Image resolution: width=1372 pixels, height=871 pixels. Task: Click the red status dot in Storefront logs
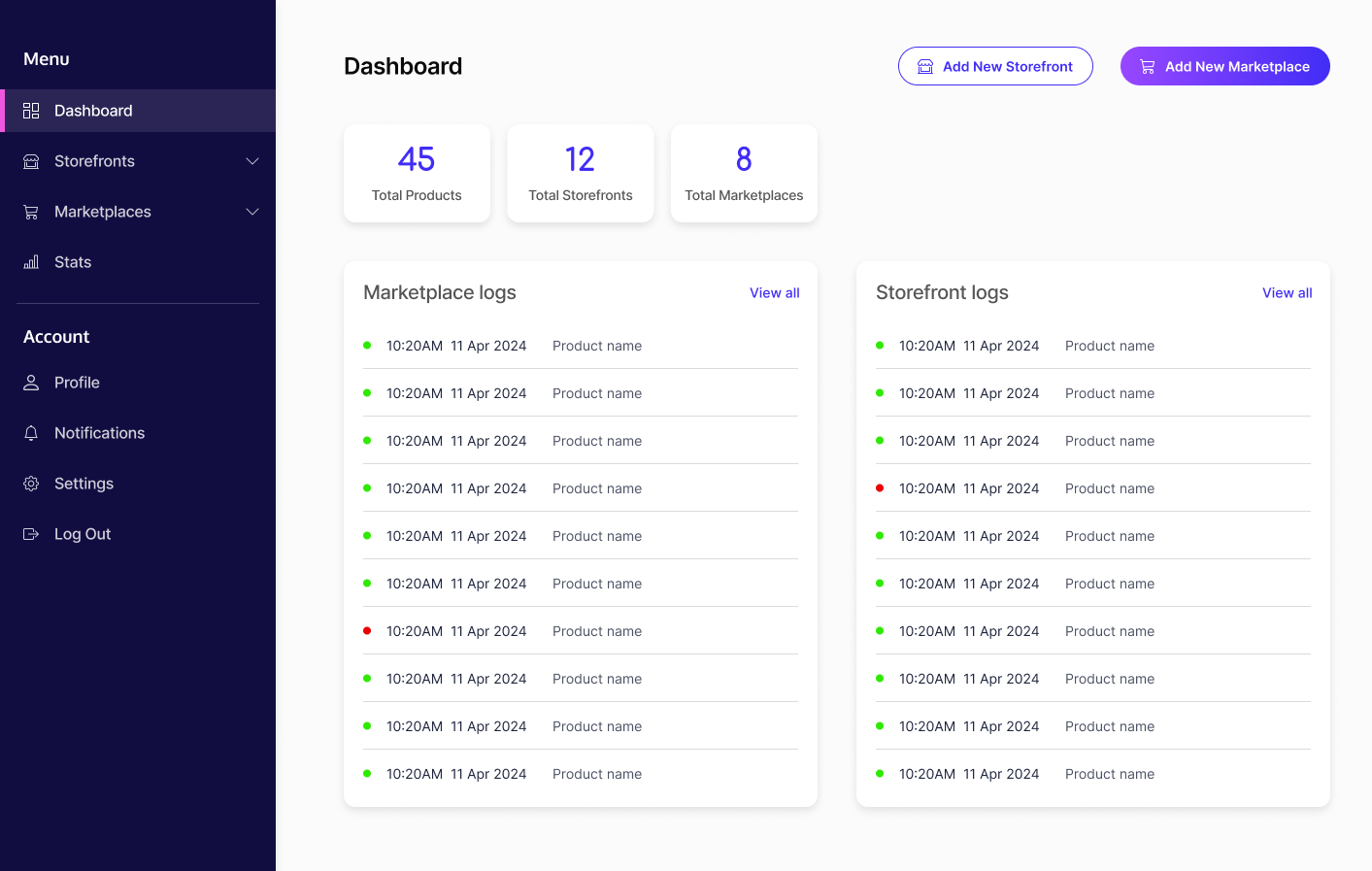click(880, 488)
